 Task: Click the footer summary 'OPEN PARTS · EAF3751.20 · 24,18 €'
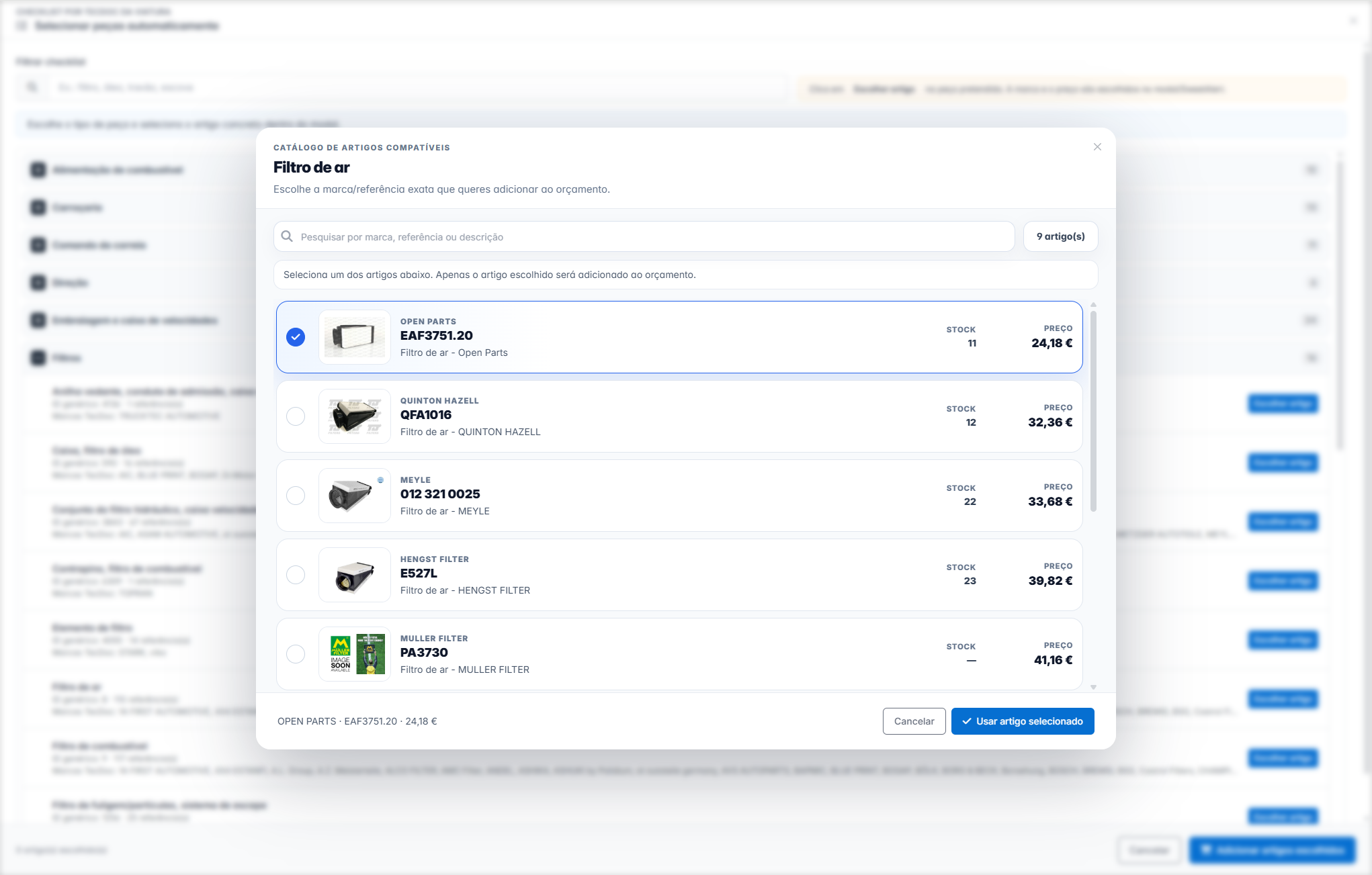[357, 721]
